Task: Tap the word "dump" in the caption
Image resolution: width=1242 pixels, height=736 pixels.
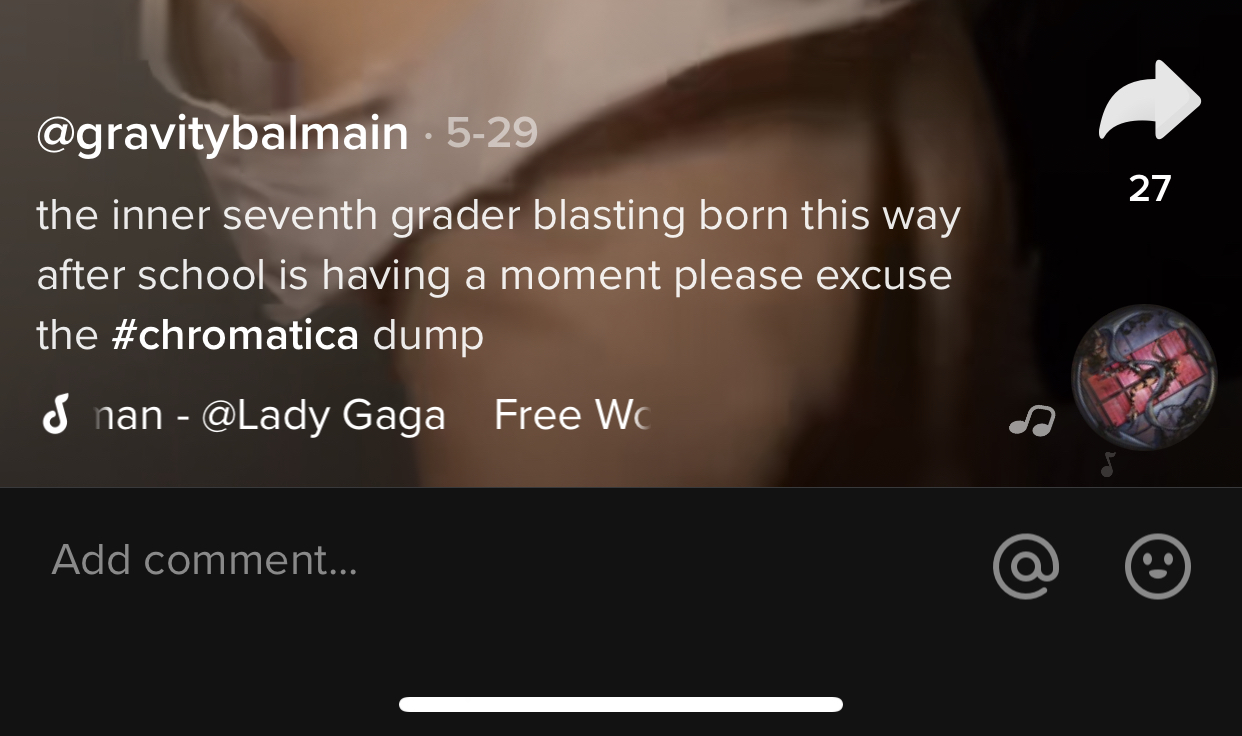Action: coord(428,336)
